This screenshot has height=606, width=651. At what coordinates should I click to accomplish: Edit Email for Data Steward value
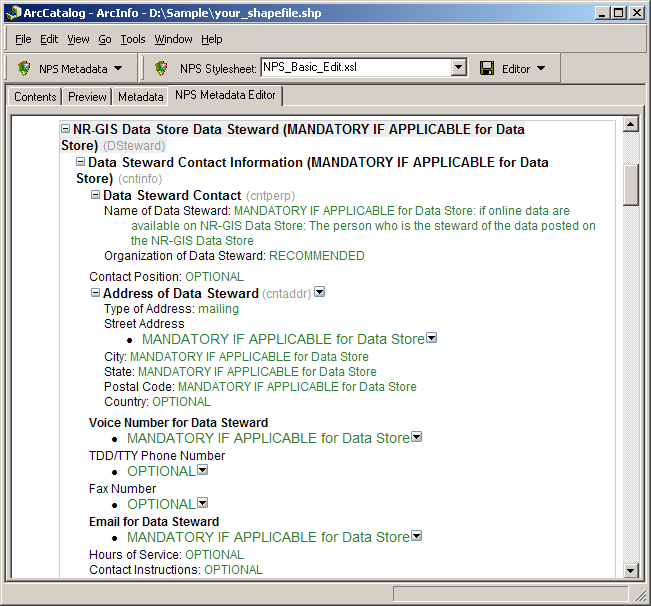pyautogui.click(x=268, y=538)
